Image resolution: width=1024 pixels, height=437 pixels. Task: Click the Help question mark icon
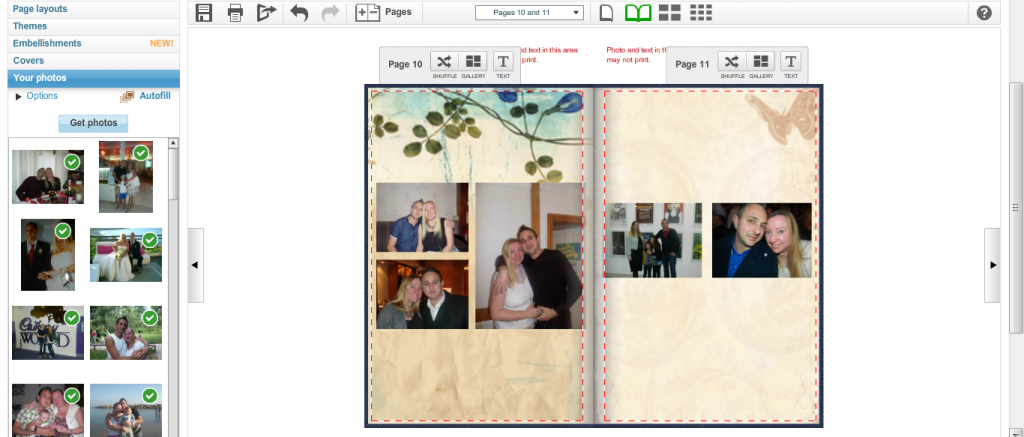point(984,13)
